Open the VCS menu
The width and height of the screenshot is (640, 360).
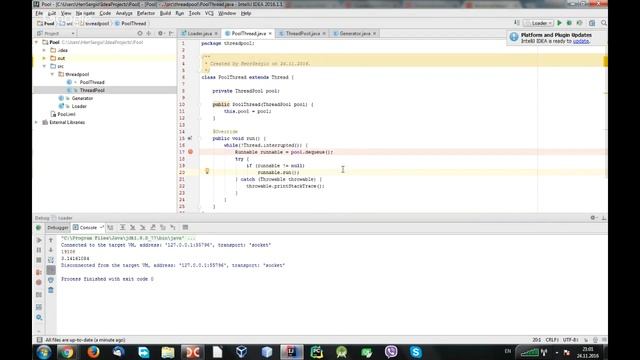click(x=209, y=13)
